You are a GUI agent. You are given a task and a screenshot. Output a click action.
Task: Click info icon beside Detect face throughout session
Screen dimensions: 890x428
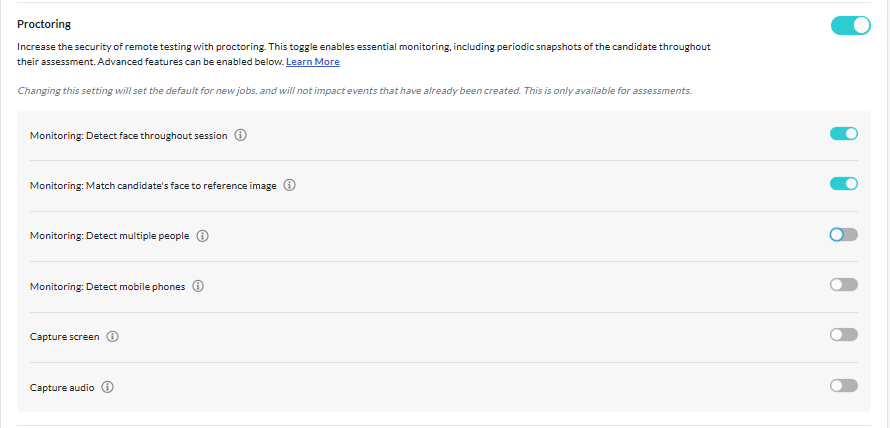pyautogui.click(x=240, y=135)
